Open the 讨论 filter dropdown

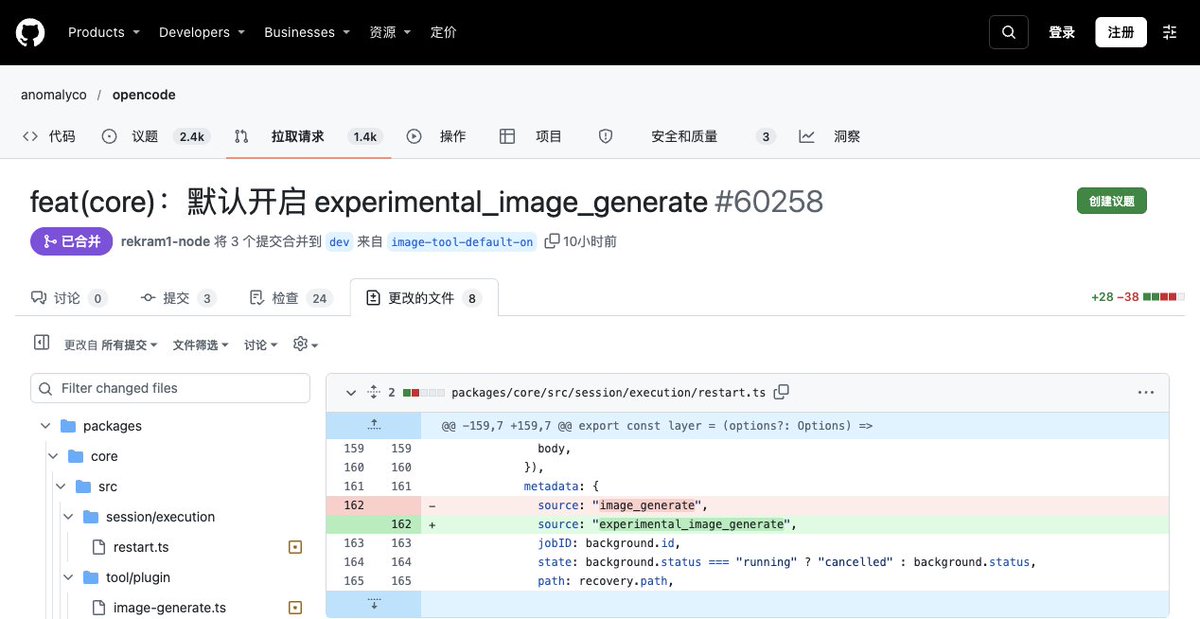(262, 344)
